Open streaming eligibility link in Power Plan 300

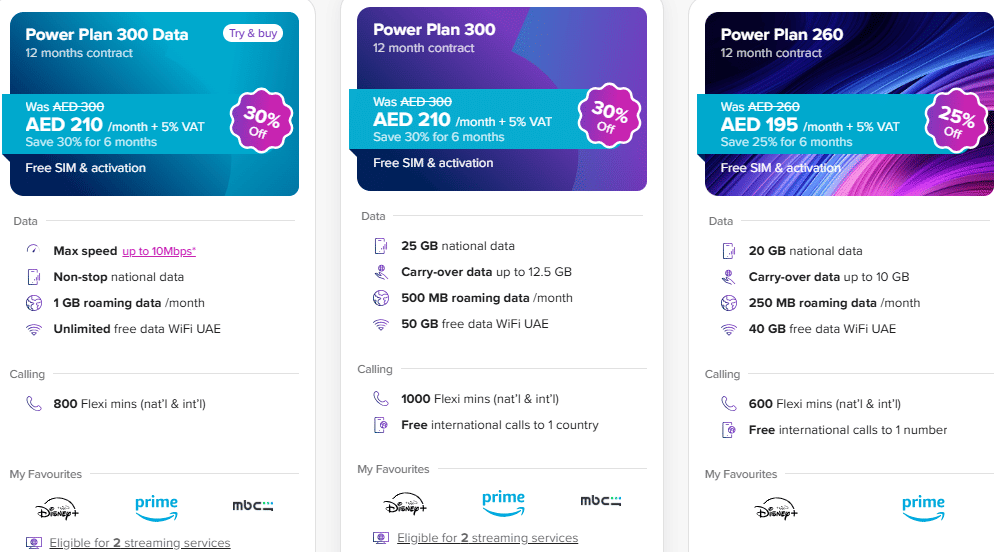[488, 538]
